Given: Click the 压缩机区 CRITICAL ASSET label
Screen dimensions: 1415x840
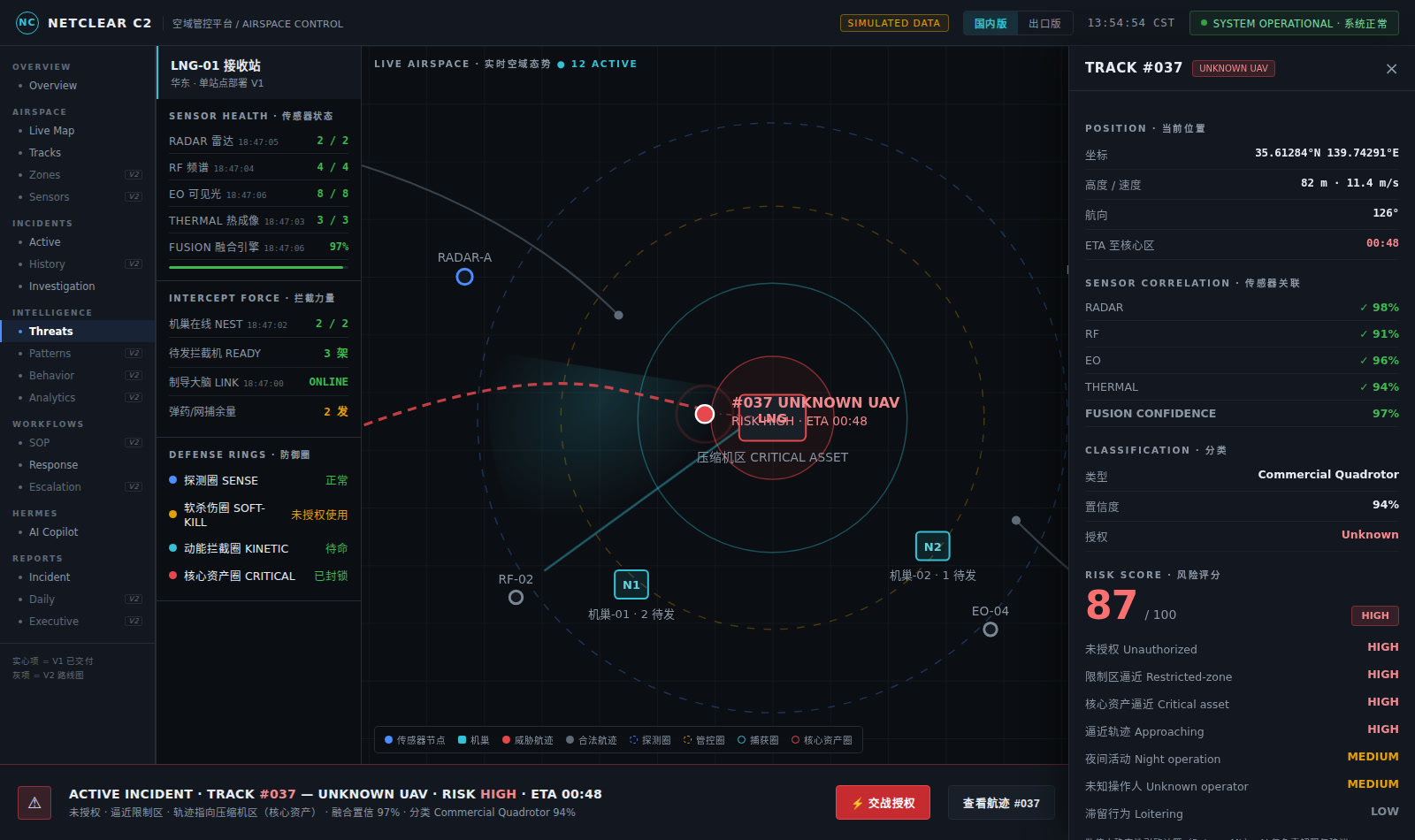Looking at the screenshot, I should [x=772, y=457].
